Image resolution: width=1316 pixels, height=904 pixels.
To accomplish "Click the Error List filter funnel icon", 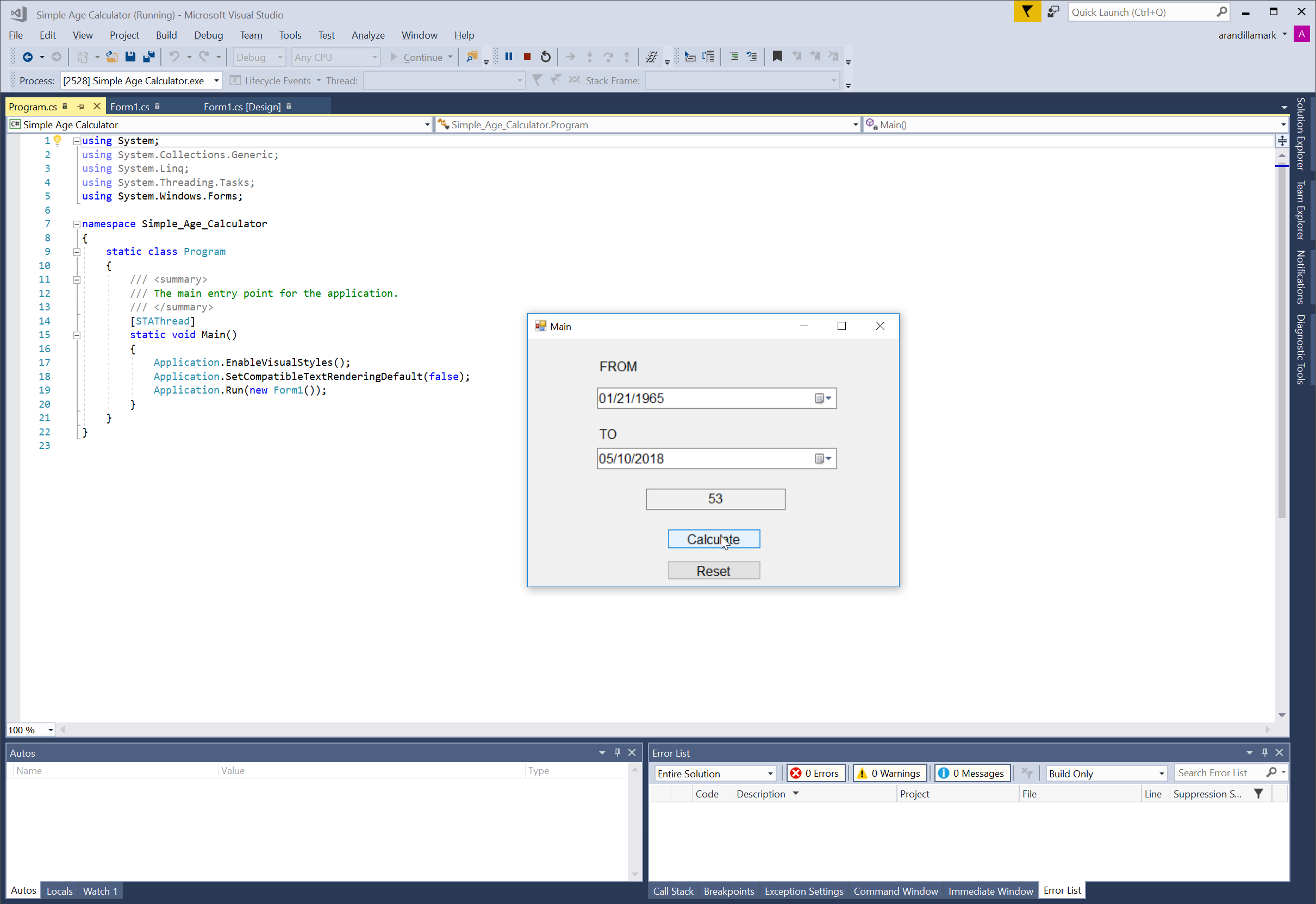I will (x=1258, y=794).
